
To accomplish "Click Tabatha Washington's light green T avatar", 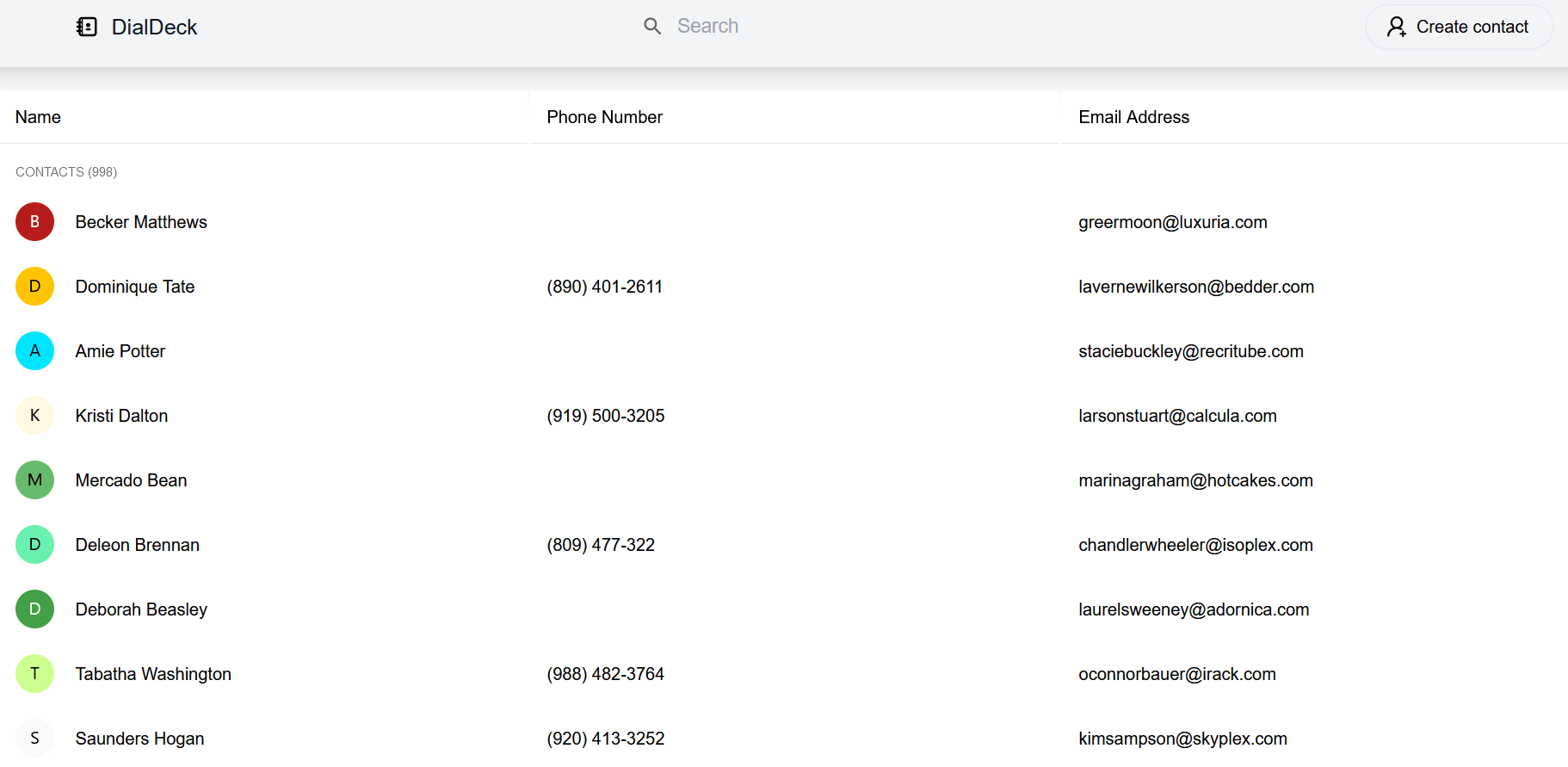I will 35,674.
